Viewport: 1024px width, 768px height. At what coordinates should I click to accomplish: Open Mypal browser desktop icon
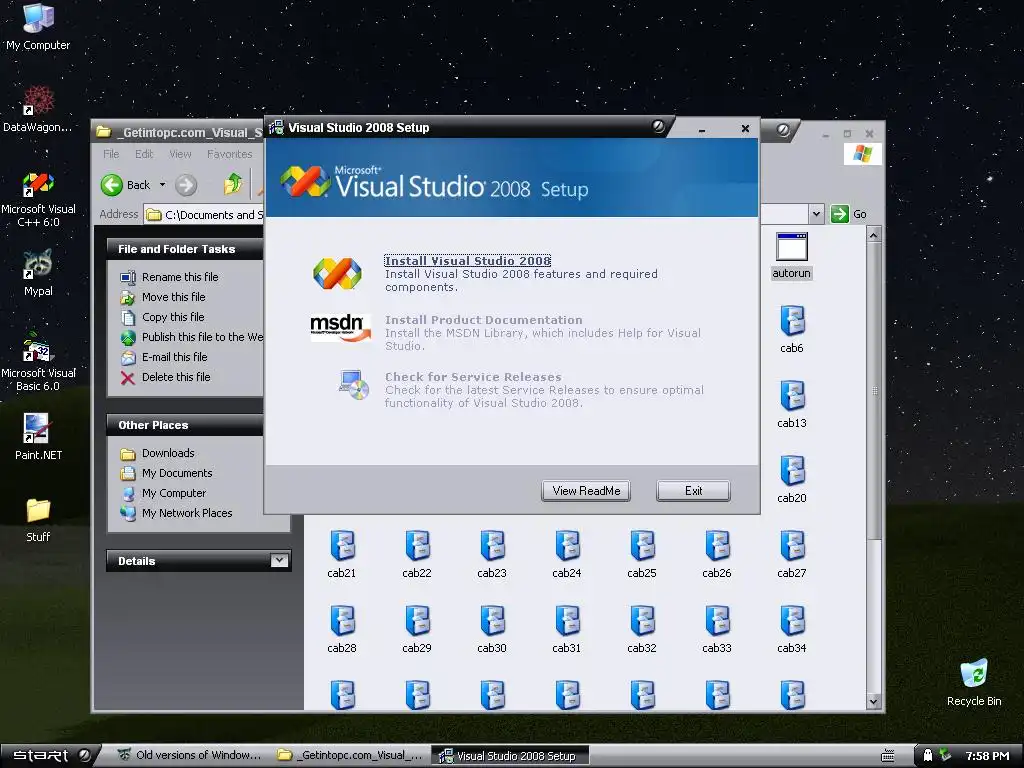[38, 273]
